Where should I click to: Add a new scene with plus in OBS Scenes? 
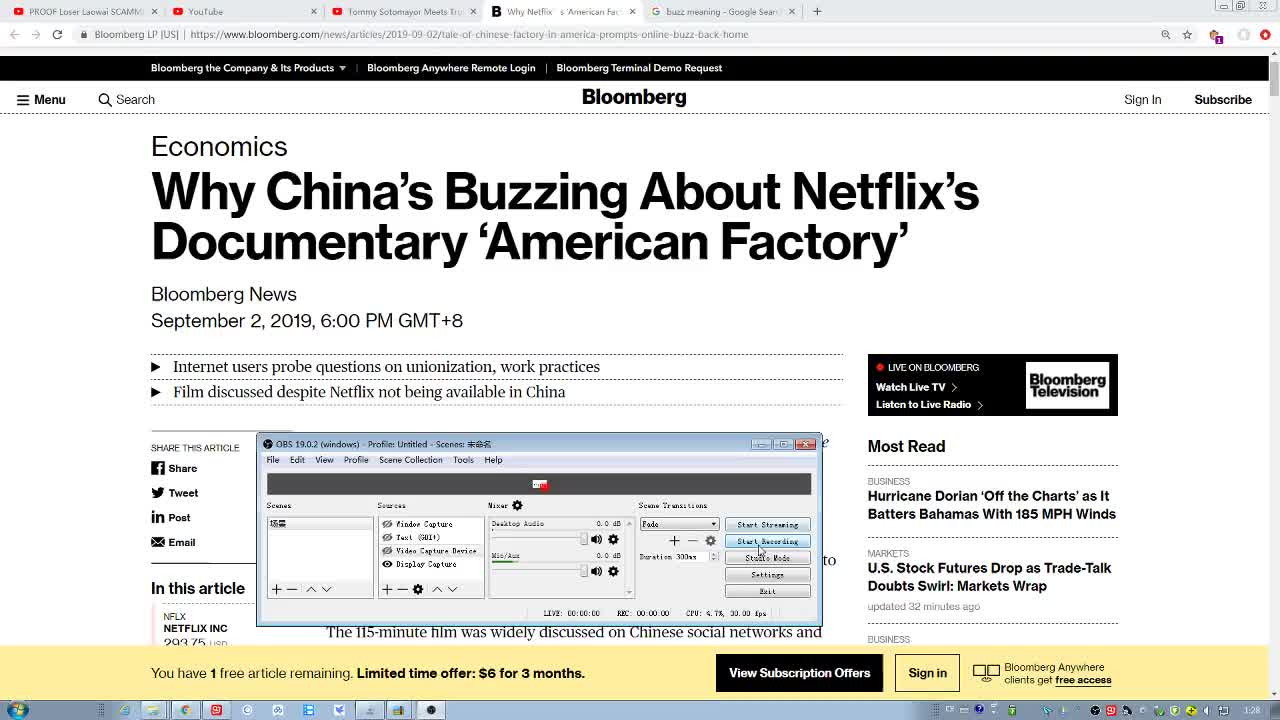277,589
